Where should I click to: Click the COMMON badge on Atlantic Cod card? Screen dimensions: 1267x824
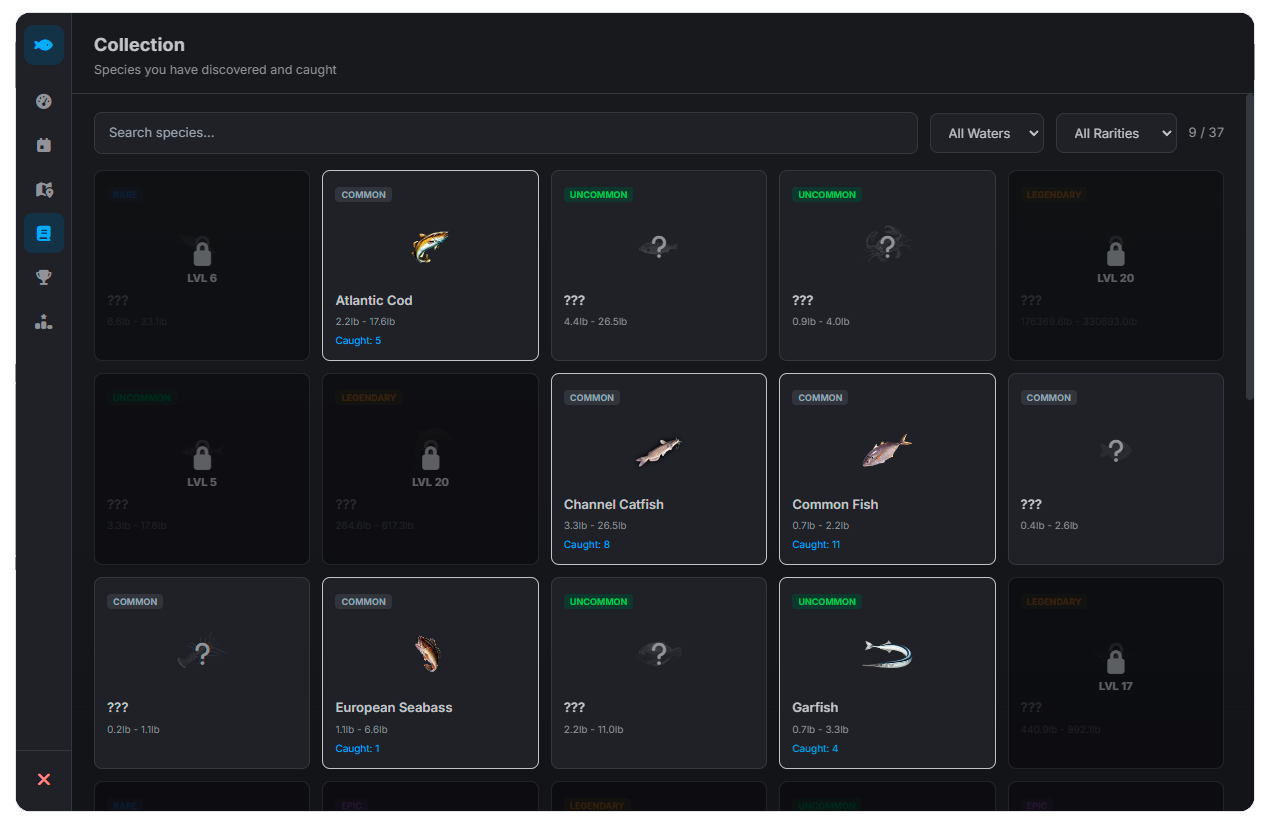pos(363,195)
